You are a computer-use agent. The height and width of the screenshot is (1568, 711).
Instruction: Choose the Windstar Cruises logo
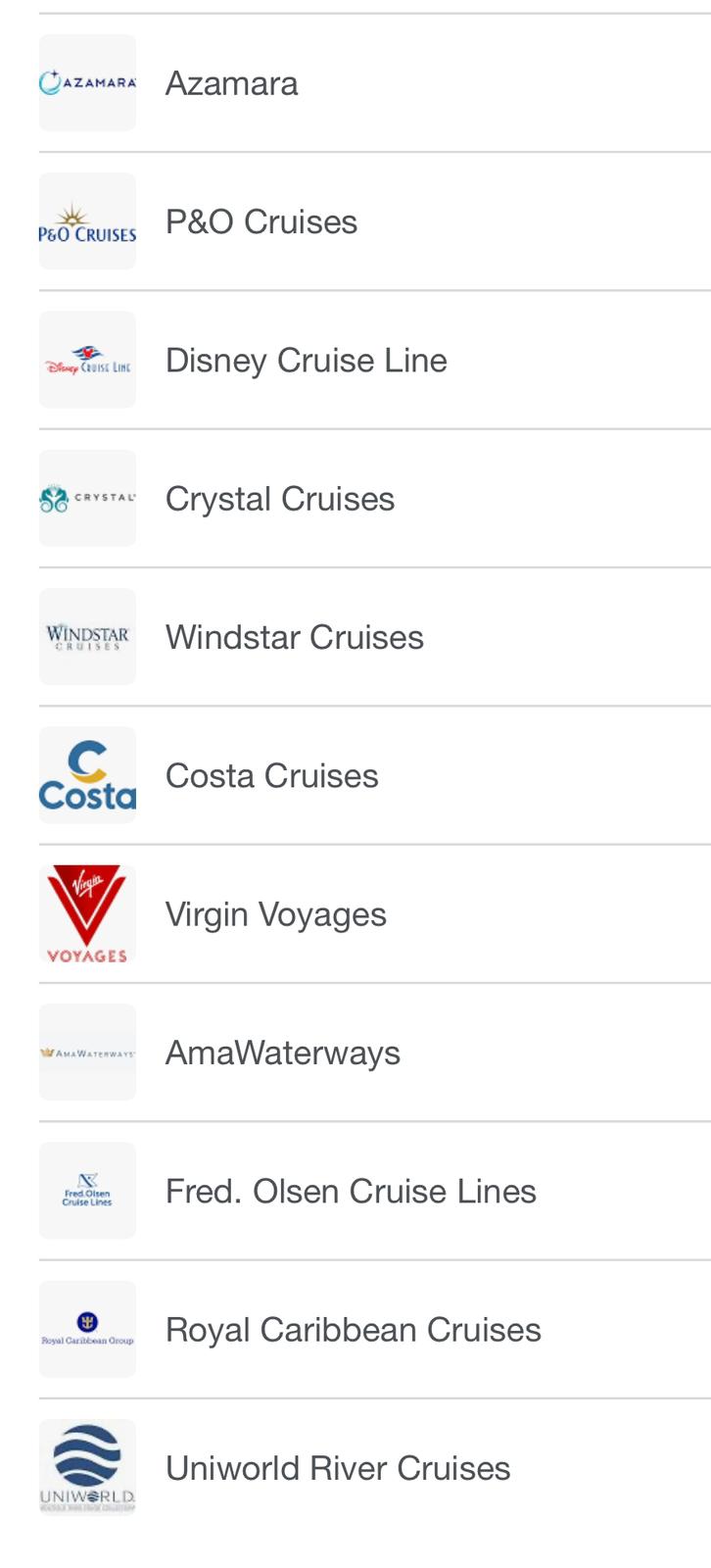[x=87, y=637]
